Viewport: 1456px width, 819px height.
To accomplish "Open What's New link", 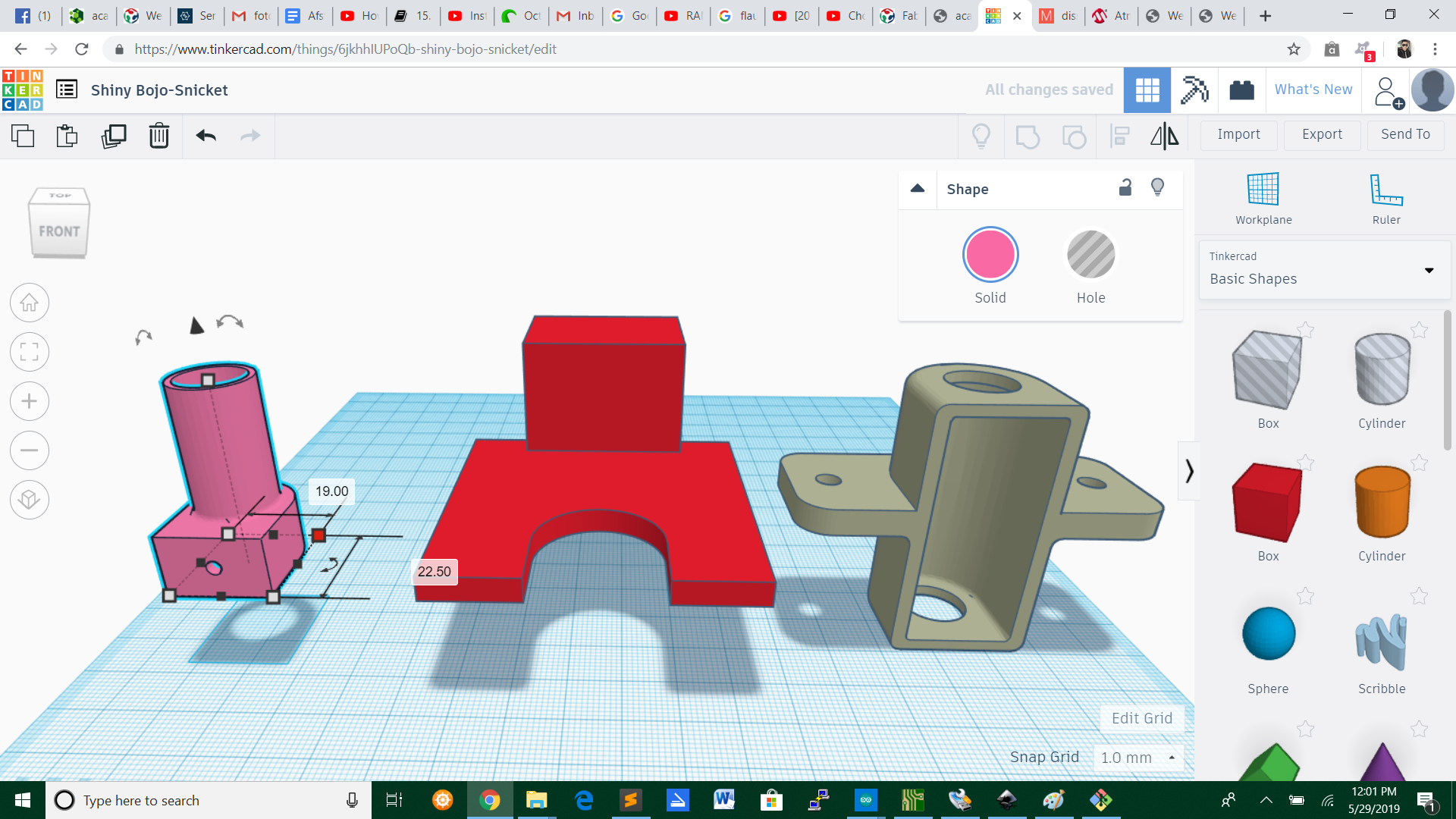I will click(1313, 89).
